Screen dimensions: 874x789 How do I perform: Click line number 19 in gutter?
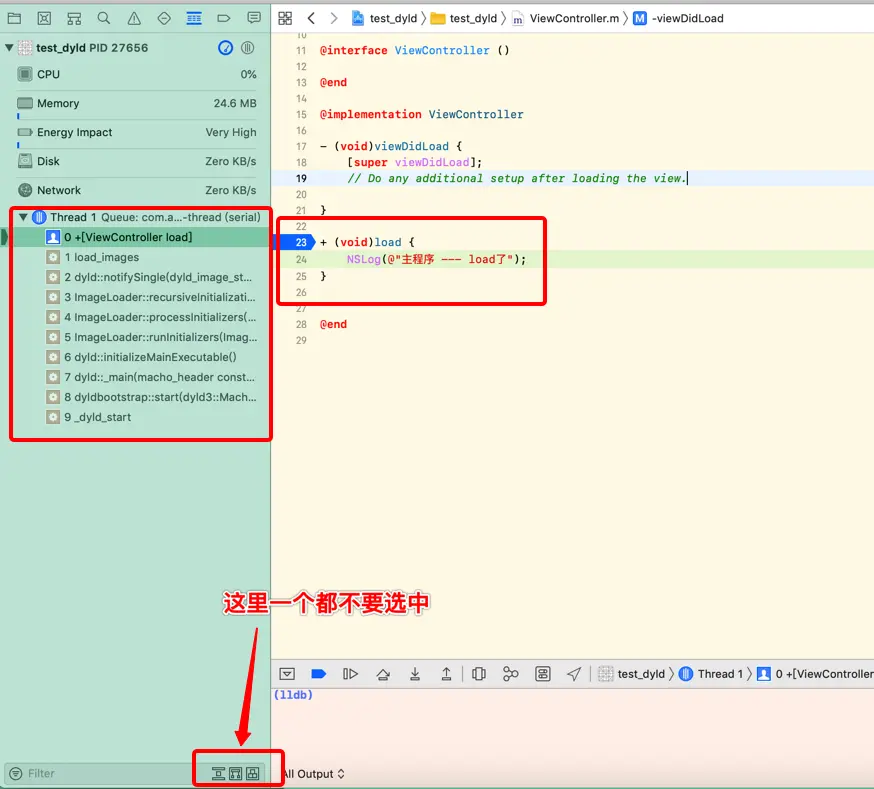[x=302, y=178]
